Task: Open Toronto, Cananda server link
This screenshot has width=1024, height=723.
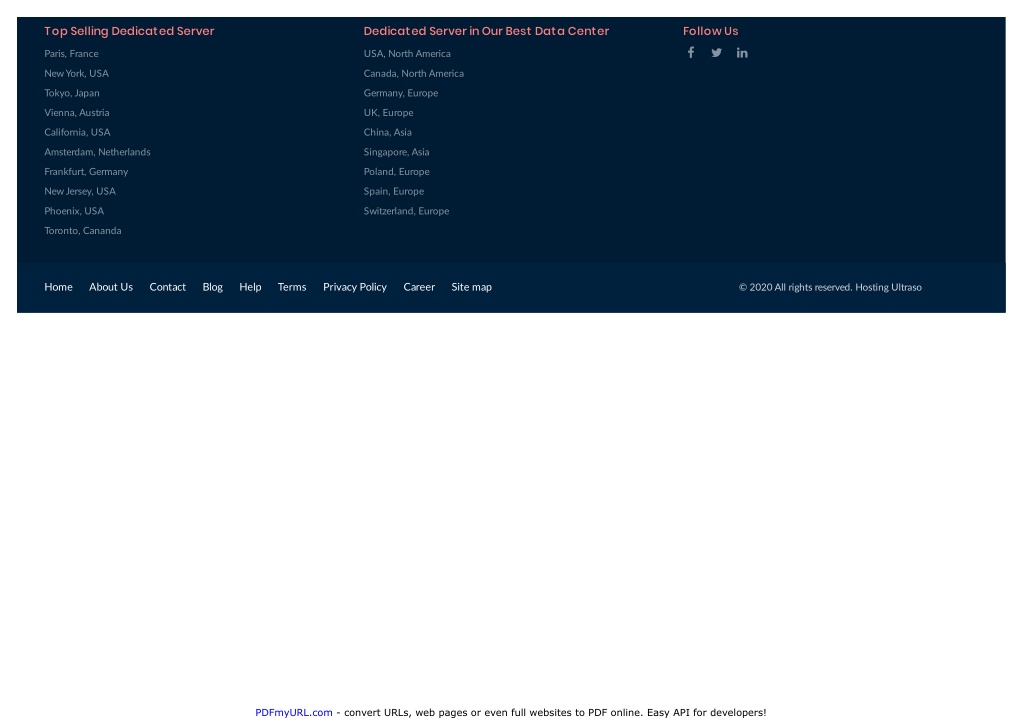Action: pyautogui.click(x=83, y=230)
